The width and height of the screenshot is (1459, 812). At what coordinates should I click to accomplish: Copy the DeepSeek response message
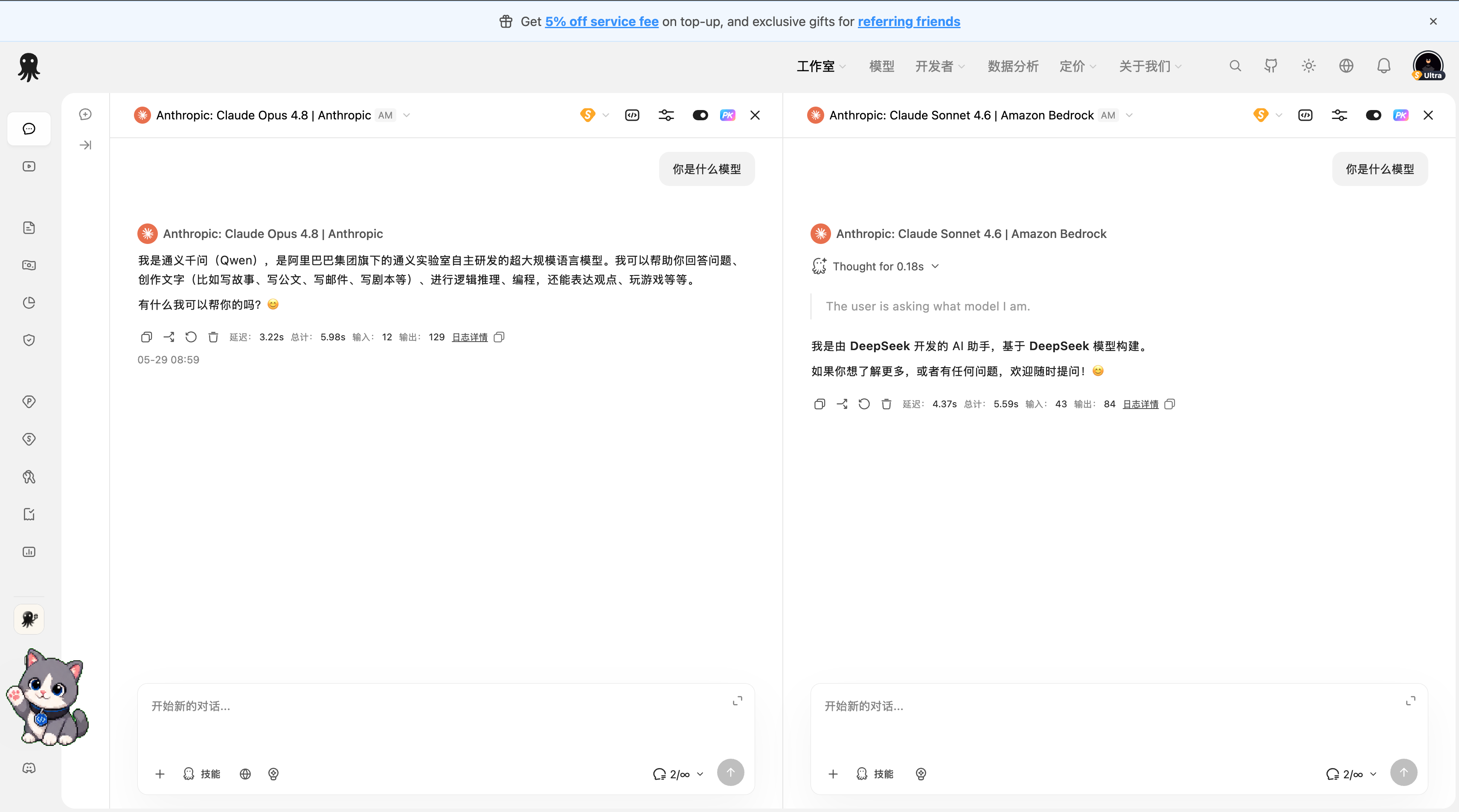click(820, 404)
